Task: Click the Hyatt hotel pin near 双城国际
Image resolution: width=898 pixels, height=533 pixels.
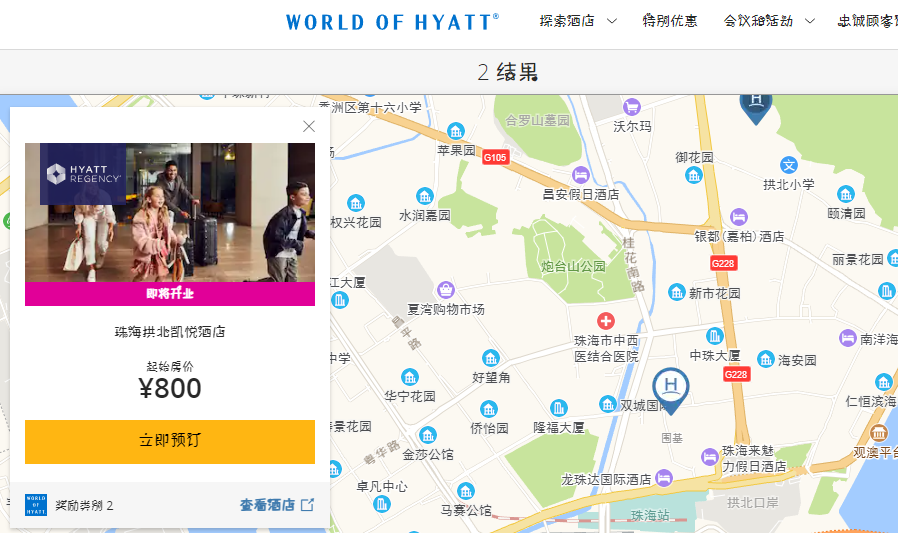Action: click(671, 388)
